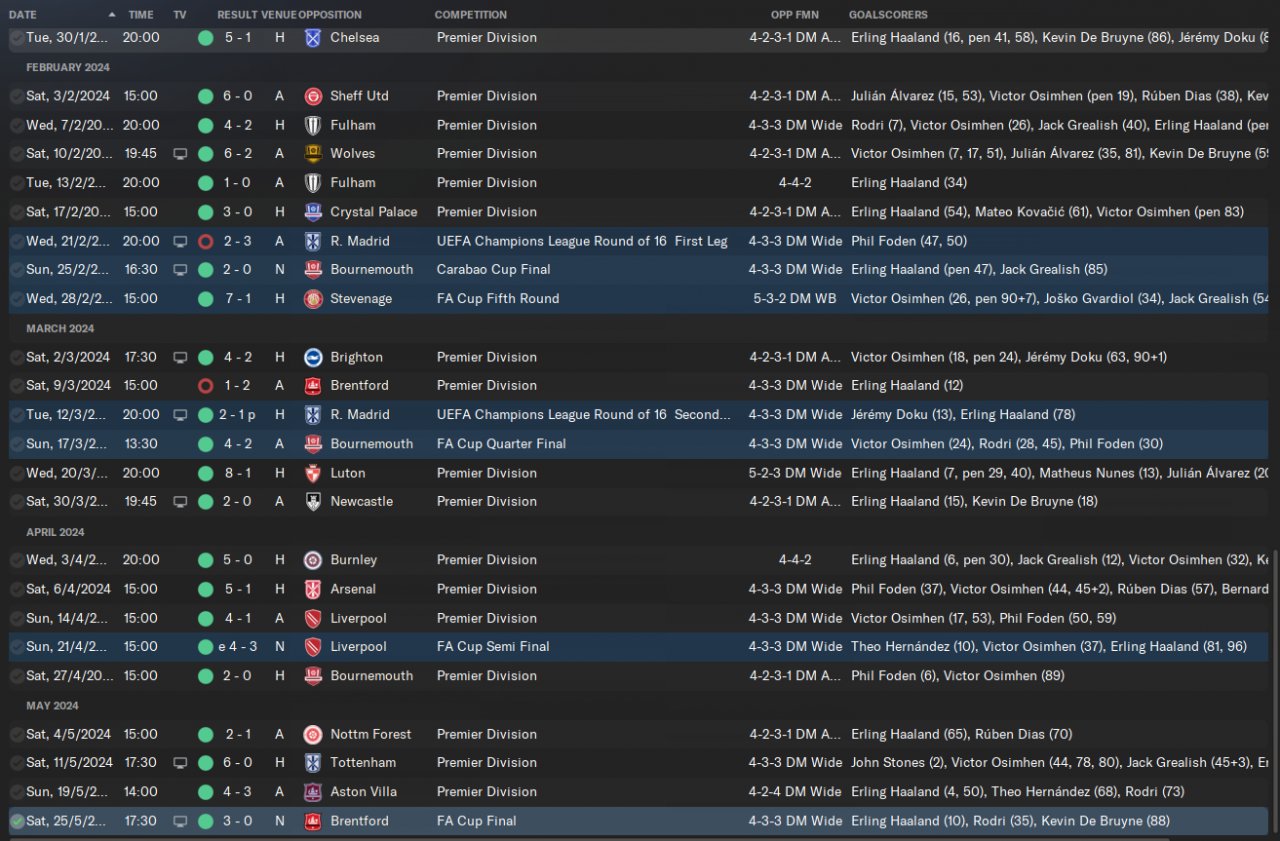Screen dimensions: 1280x841
Task: Sort by the OPP FMN column header
Action: point(795,15)
